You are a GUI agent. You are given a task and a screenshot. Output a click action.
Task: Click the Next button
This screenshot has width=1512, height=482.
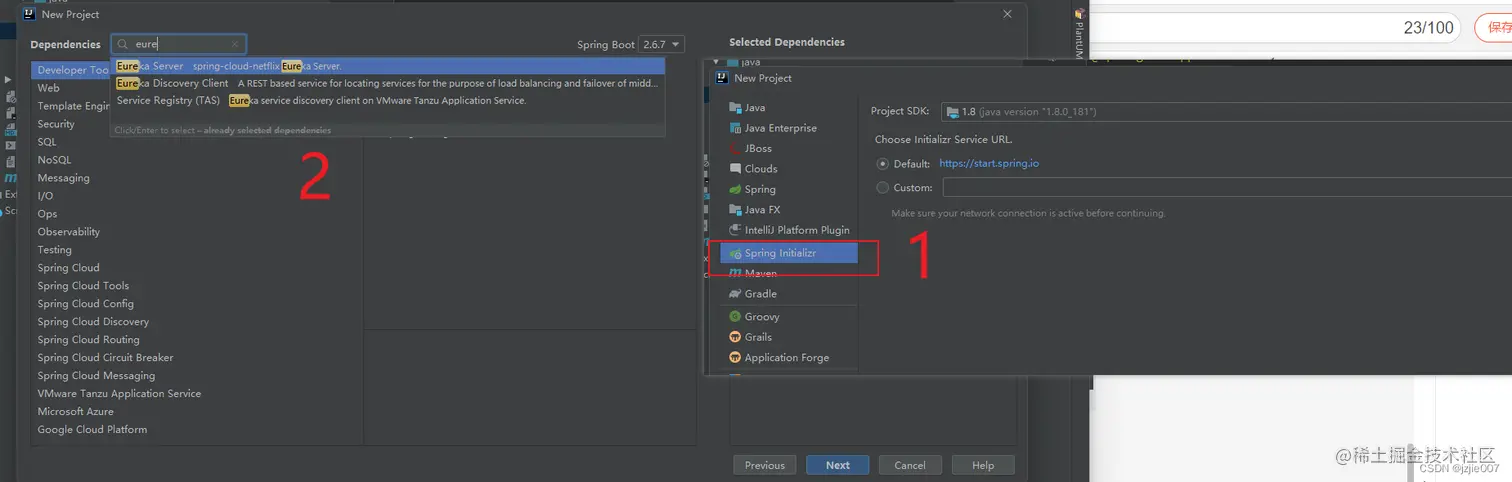tap(838, 465)
